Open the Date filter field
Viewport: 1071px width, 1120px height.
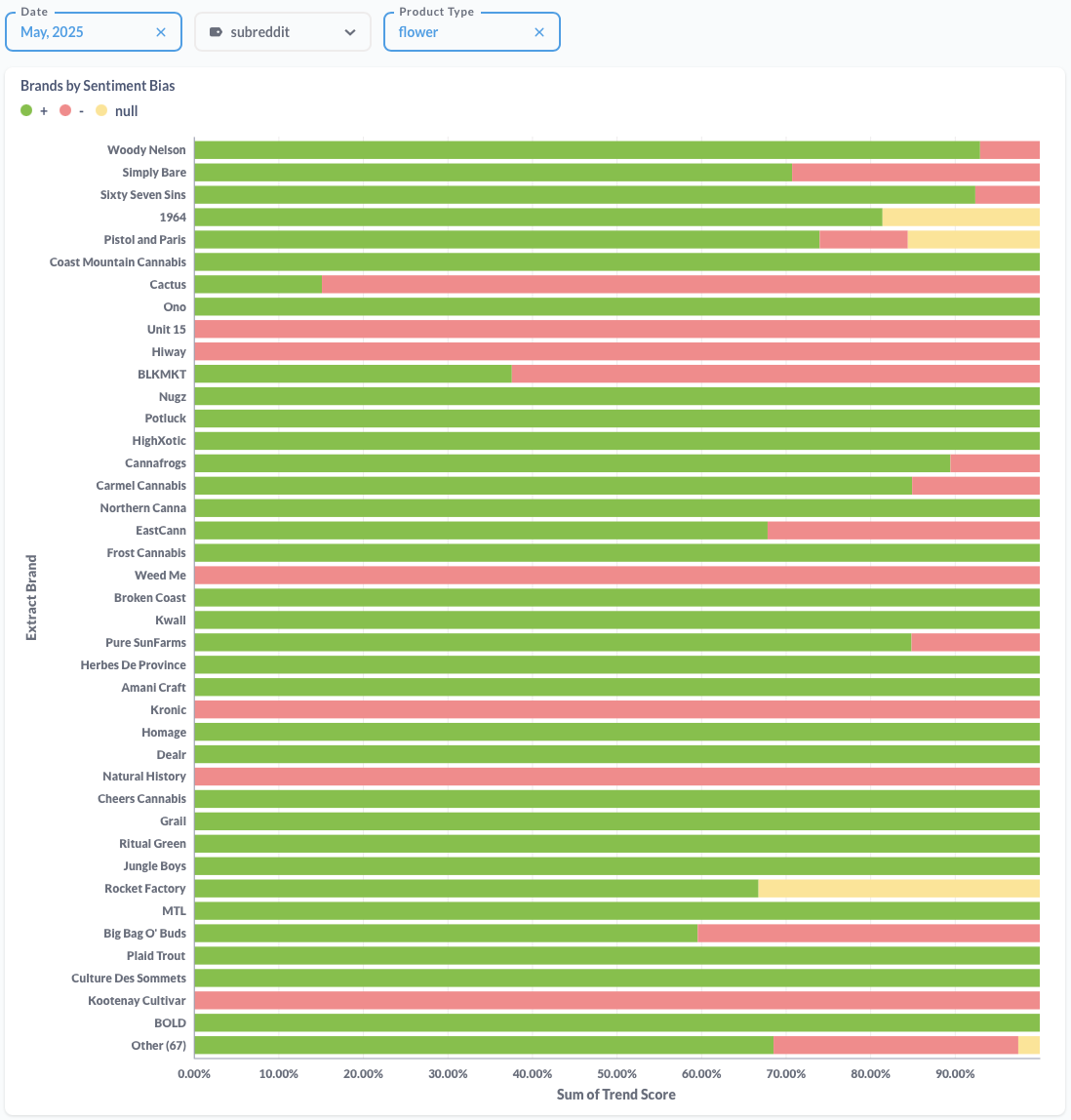[x=94, y=31]
